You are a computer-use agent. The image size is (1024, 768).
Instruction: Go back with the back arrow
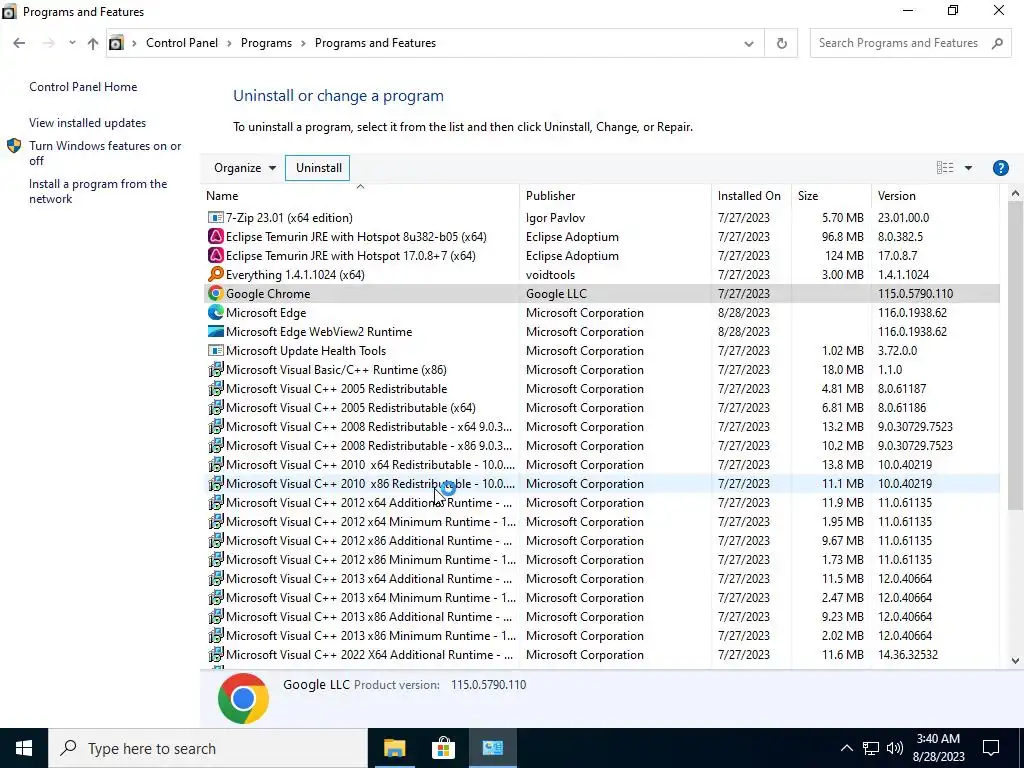click(x=19, y=43)
